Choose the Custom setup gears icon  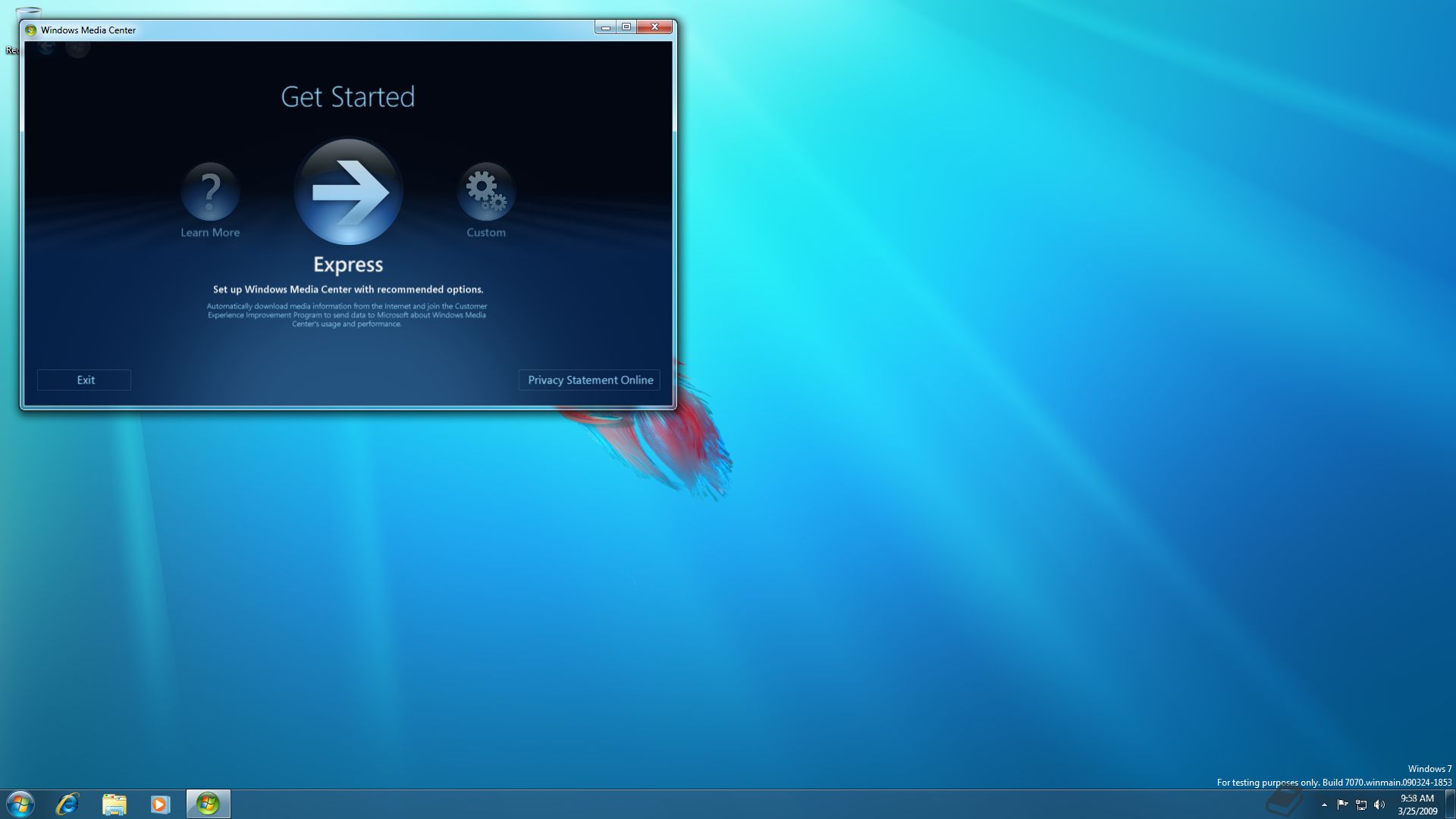pyautogui.click(x=486, y=191)
